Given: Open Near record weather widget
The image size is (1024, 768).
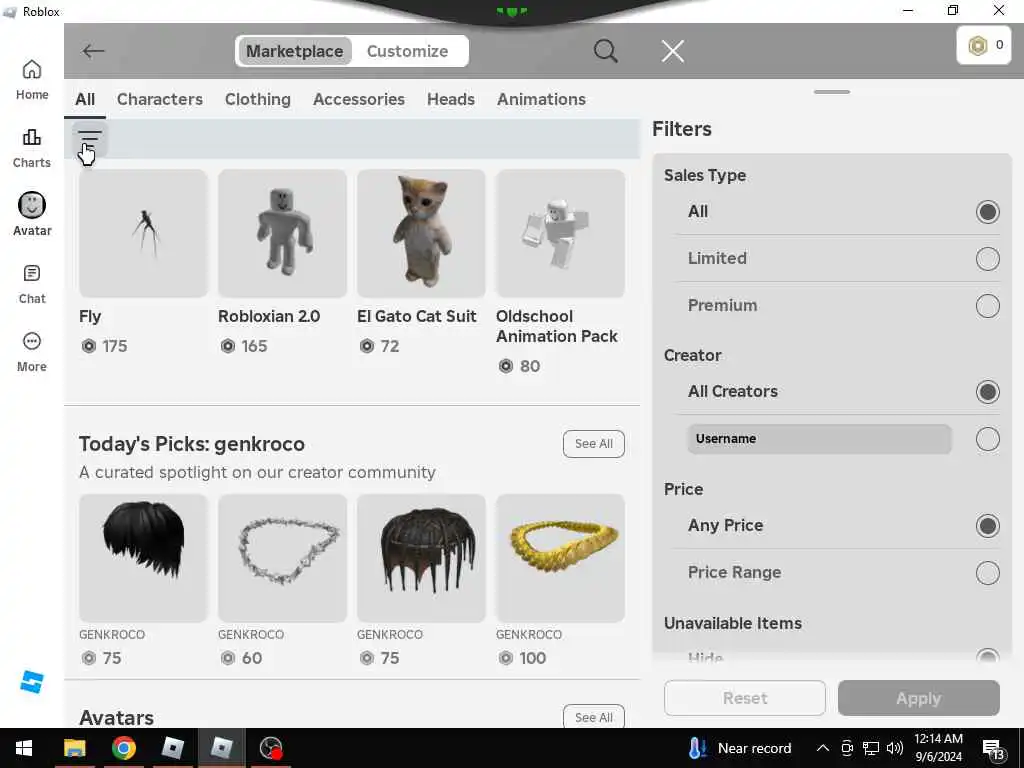Looking at the screenshot, I should pyautogui.click(x=739, y=748).
